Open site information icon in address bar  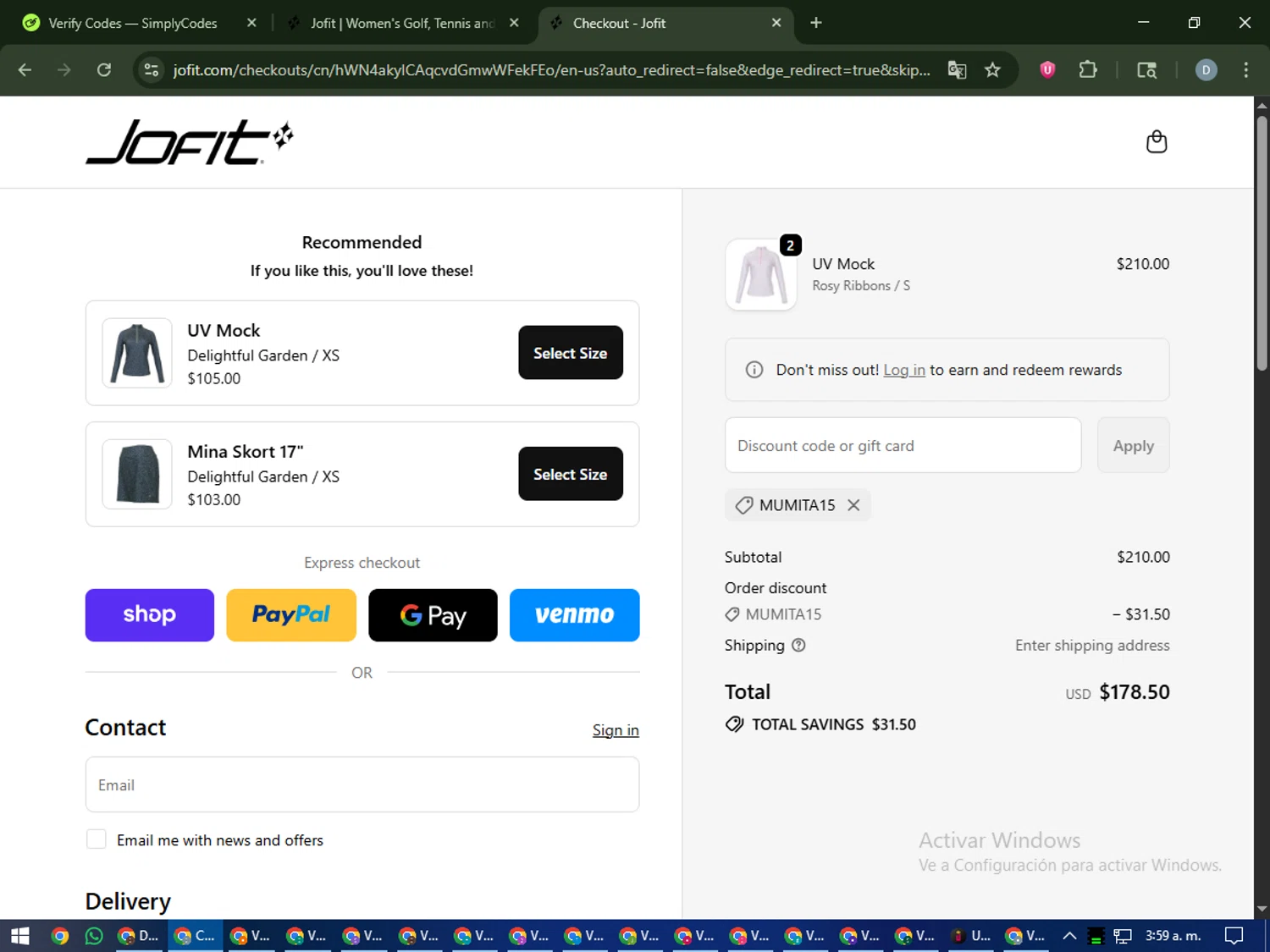tap(152, 70)
